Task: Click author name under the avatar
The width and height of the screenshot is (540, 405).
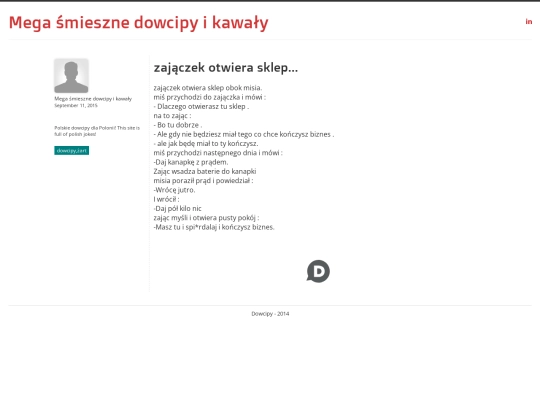Action: pyautogui.click(x=93, y=99)
